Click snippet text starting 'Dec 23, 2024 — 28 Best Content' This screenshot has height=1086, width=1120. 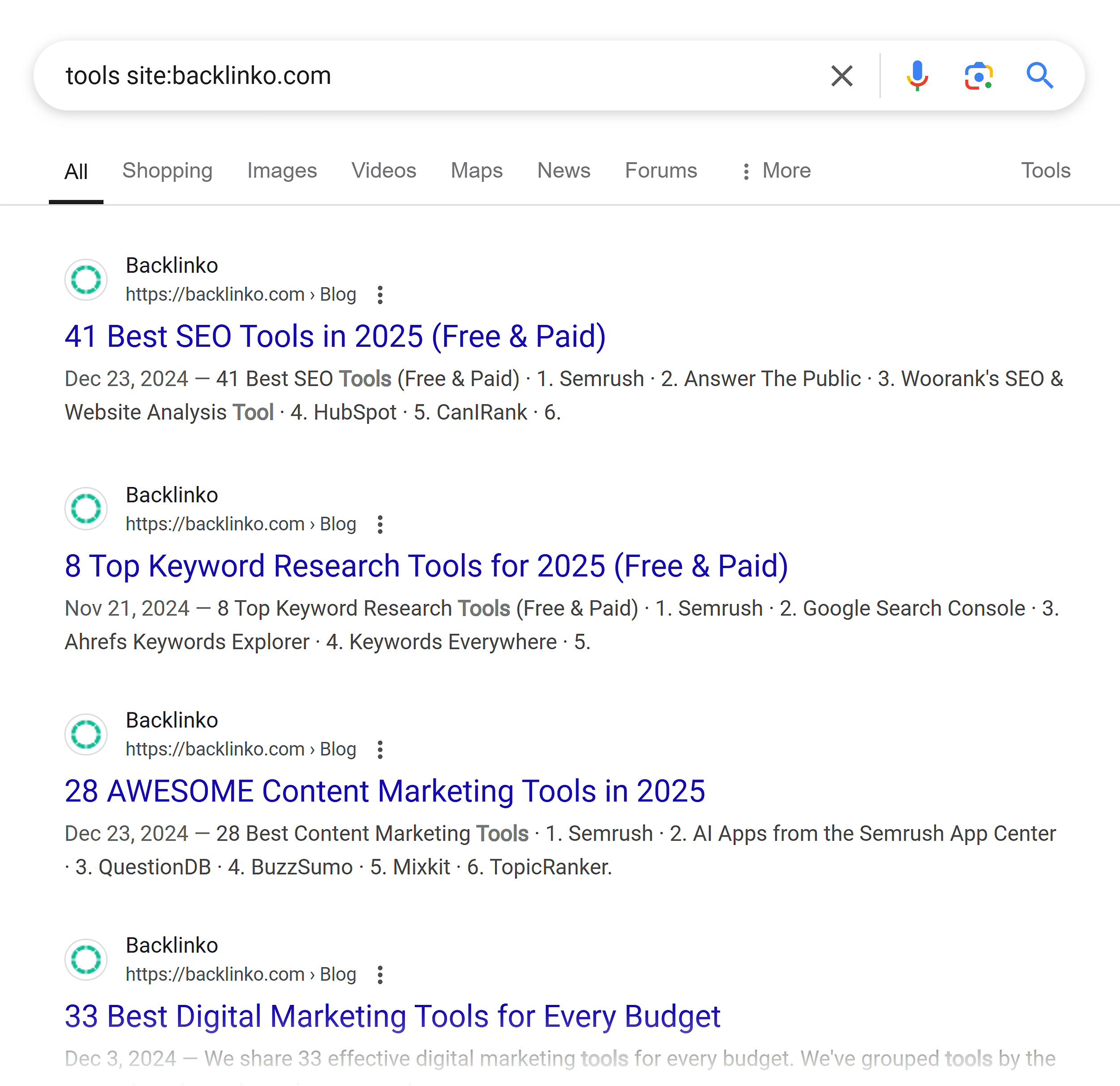[560, 850]
